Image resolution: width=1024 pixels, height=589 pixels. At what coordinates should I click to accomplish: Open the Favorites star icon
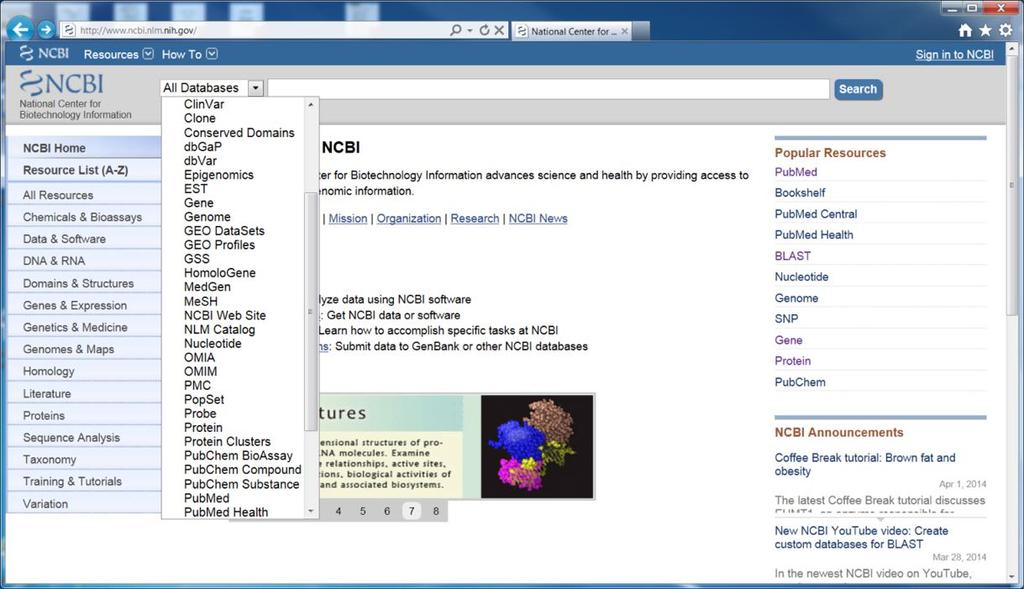(x=985, y=30)
